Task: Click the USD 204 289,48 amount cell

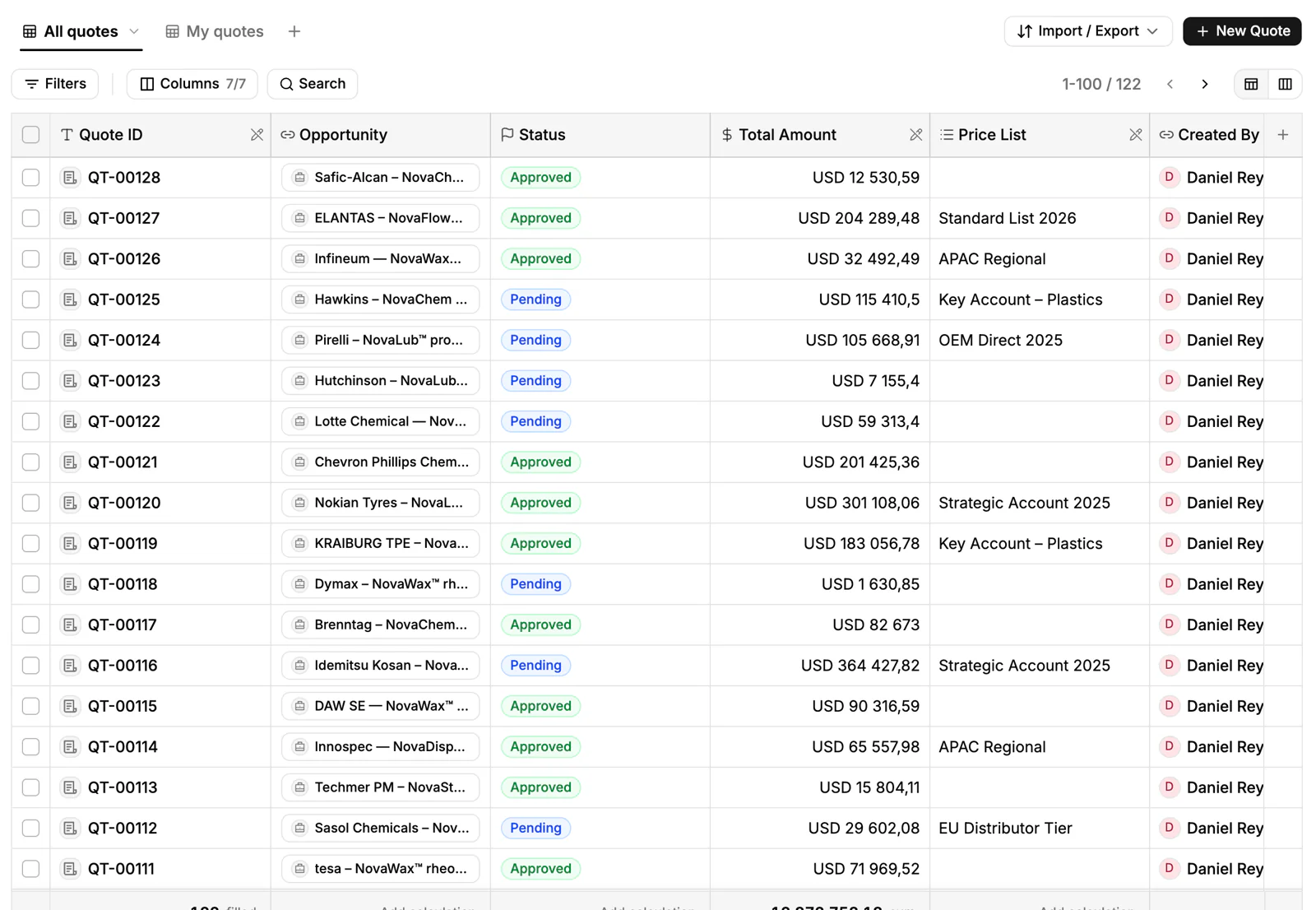Action: tap(820, 218)
